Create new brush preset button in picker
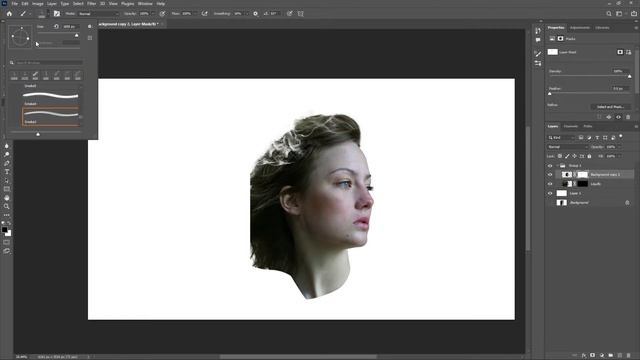The width and height of the screenshot is (640, 360). click(90, 38)
